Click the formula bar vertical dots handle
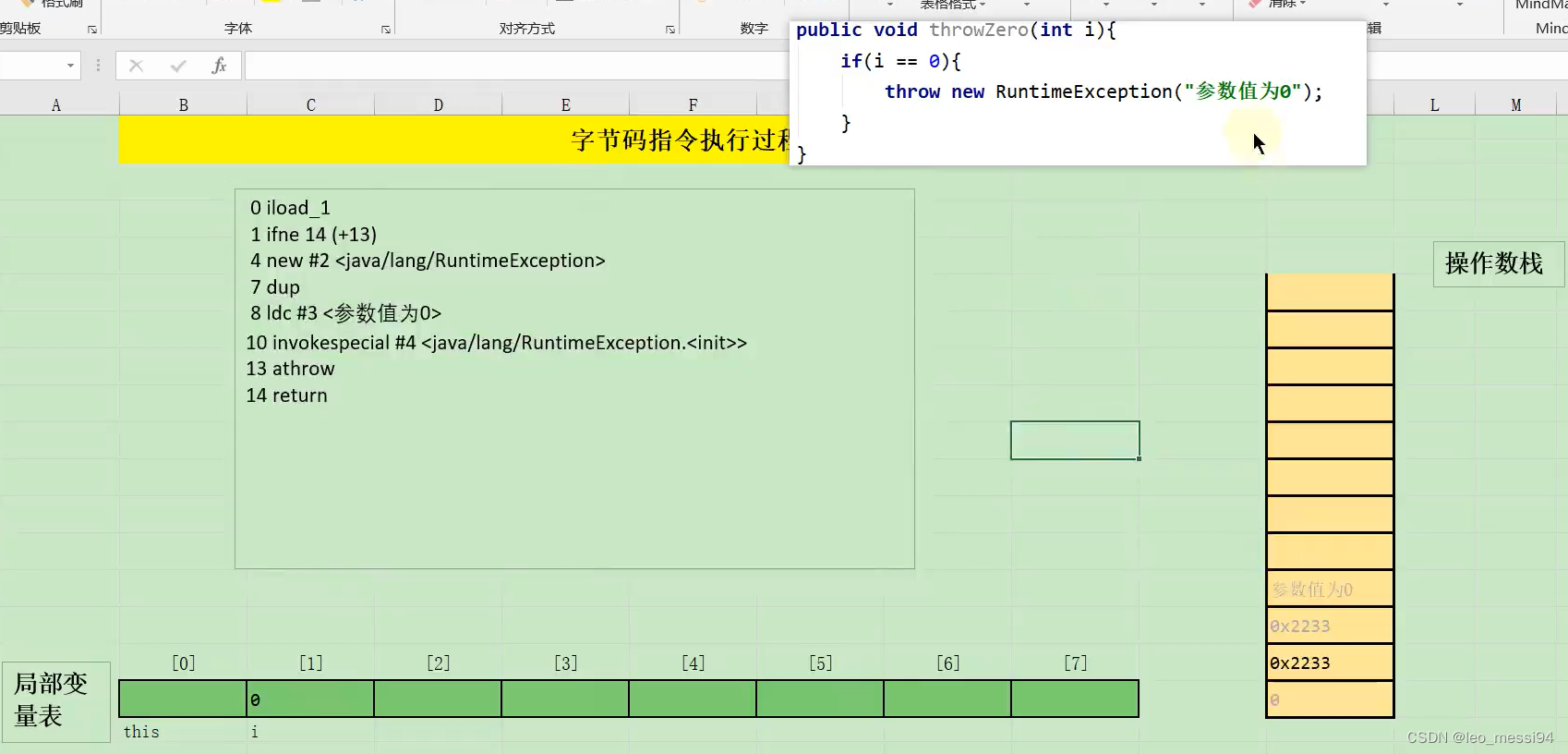This screenshot has width=1568, height=754. (x=98, y=66)
